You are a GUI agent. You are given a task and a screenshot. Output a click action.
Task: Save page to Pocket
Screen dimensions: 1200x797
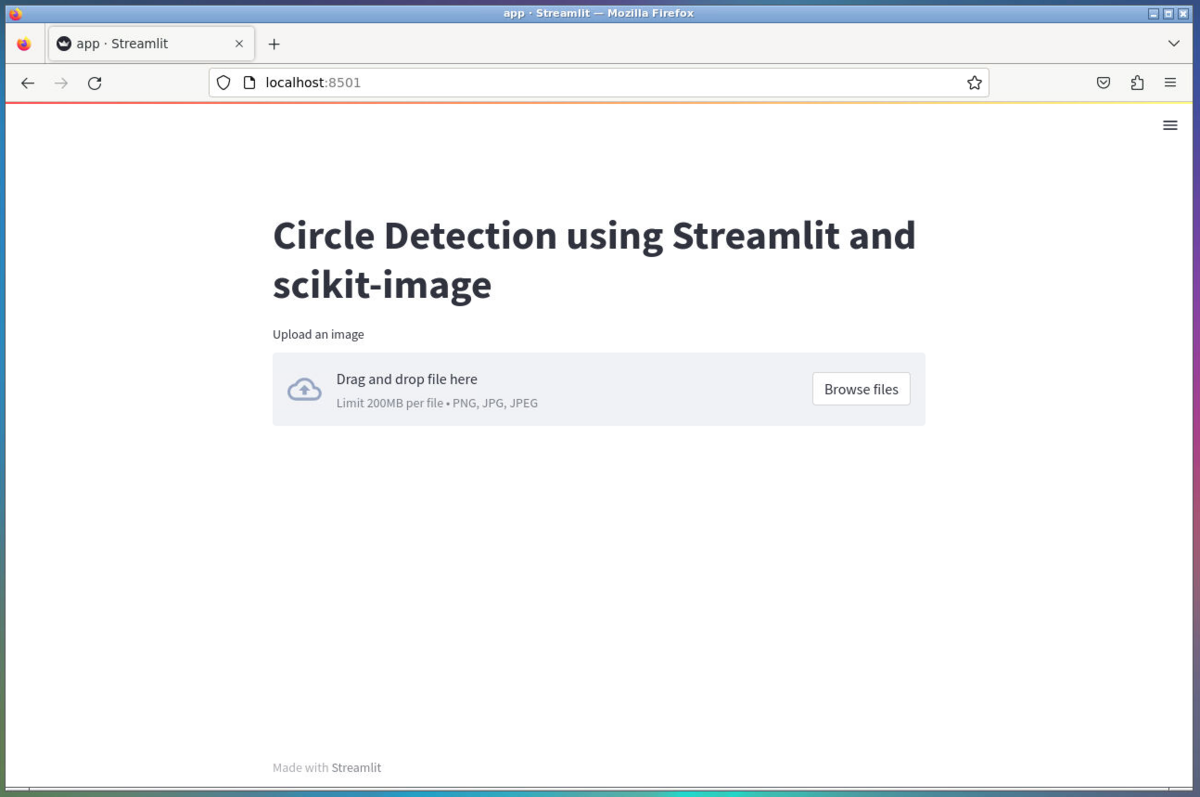(1103, 83)
